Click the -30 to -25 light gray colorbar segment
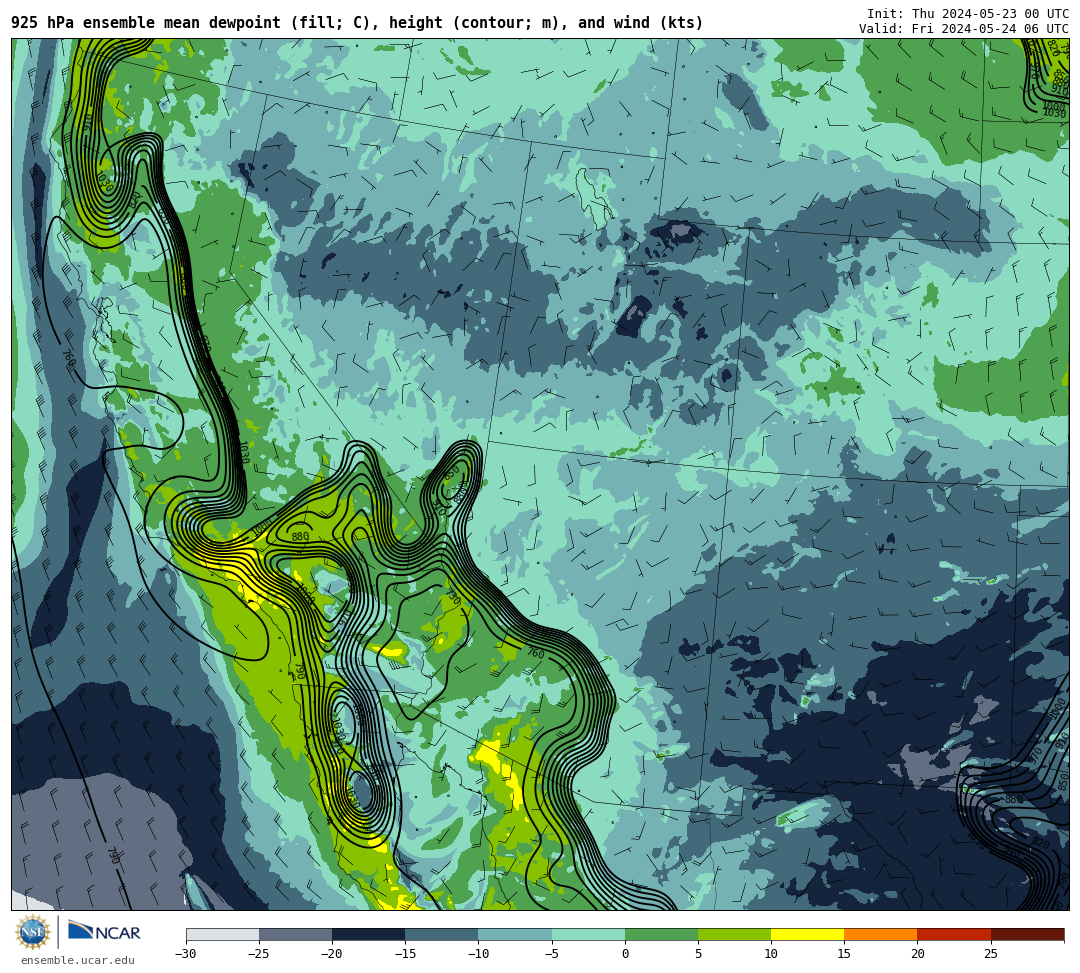The image size is (1080, 973). [x=222, y=934]
